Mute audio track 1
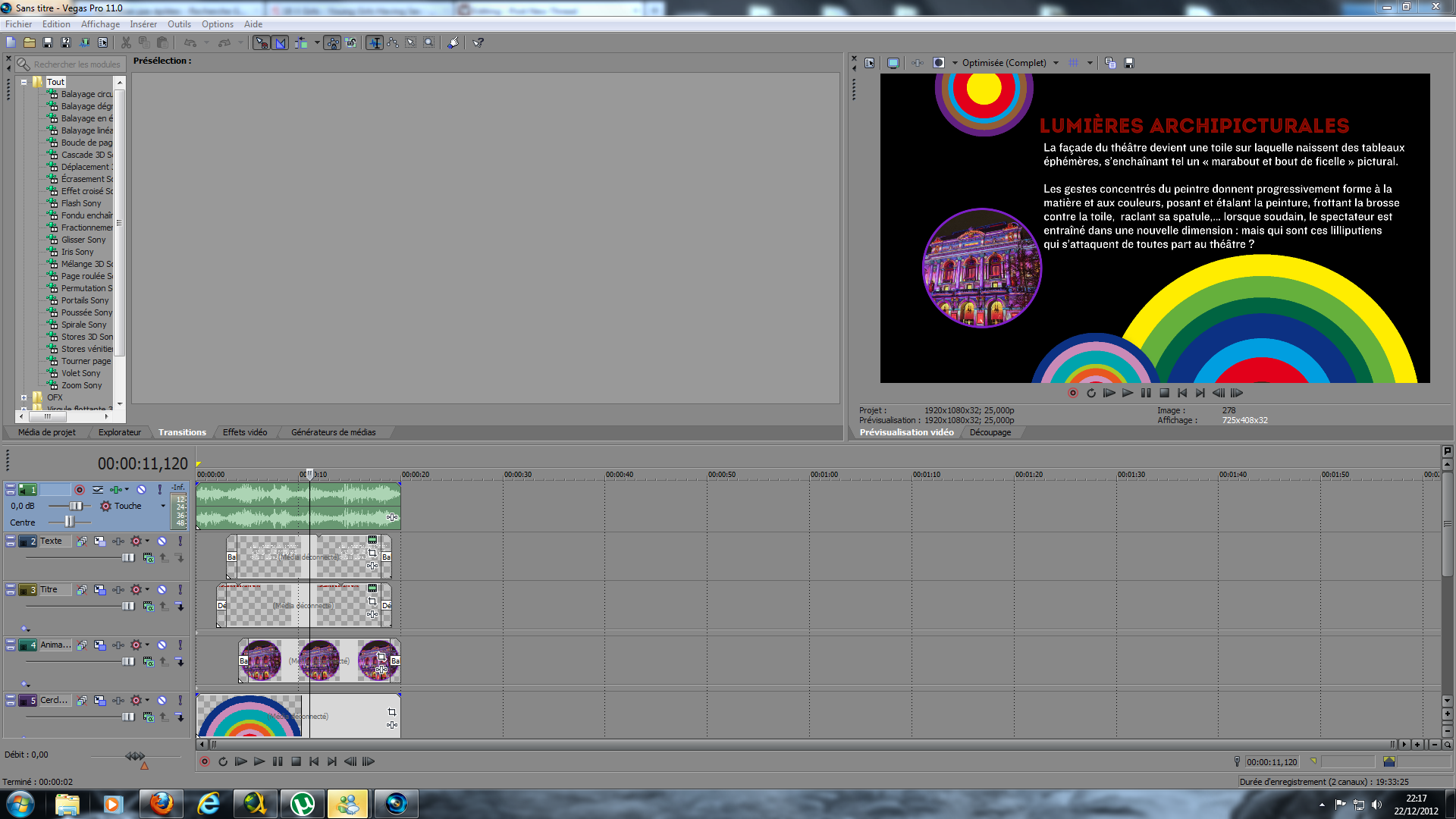1456x819 pixels. tap(141, 490)
